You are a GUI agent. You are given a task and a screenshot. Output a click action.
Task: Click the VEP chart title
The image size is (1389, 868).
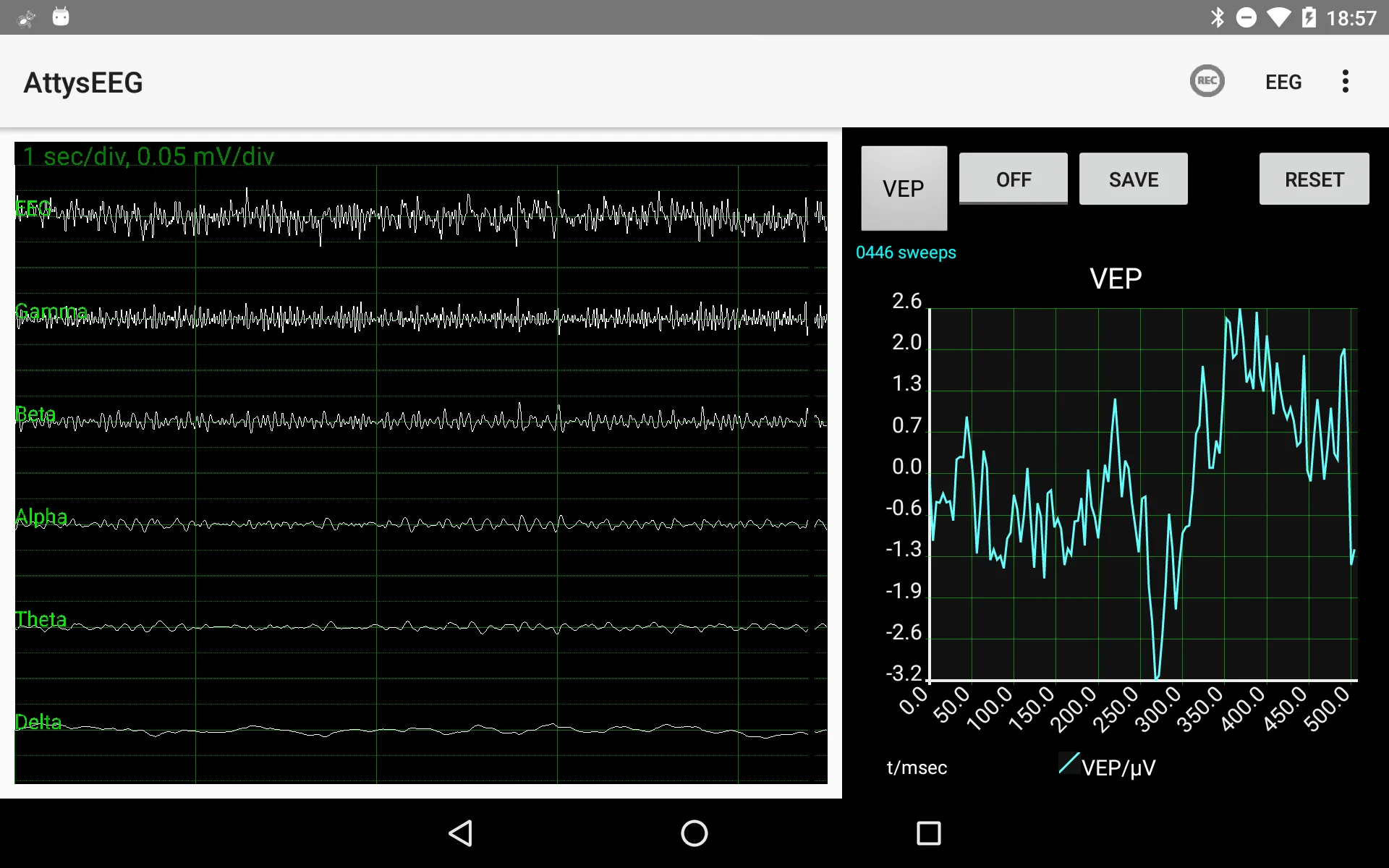1116,278
